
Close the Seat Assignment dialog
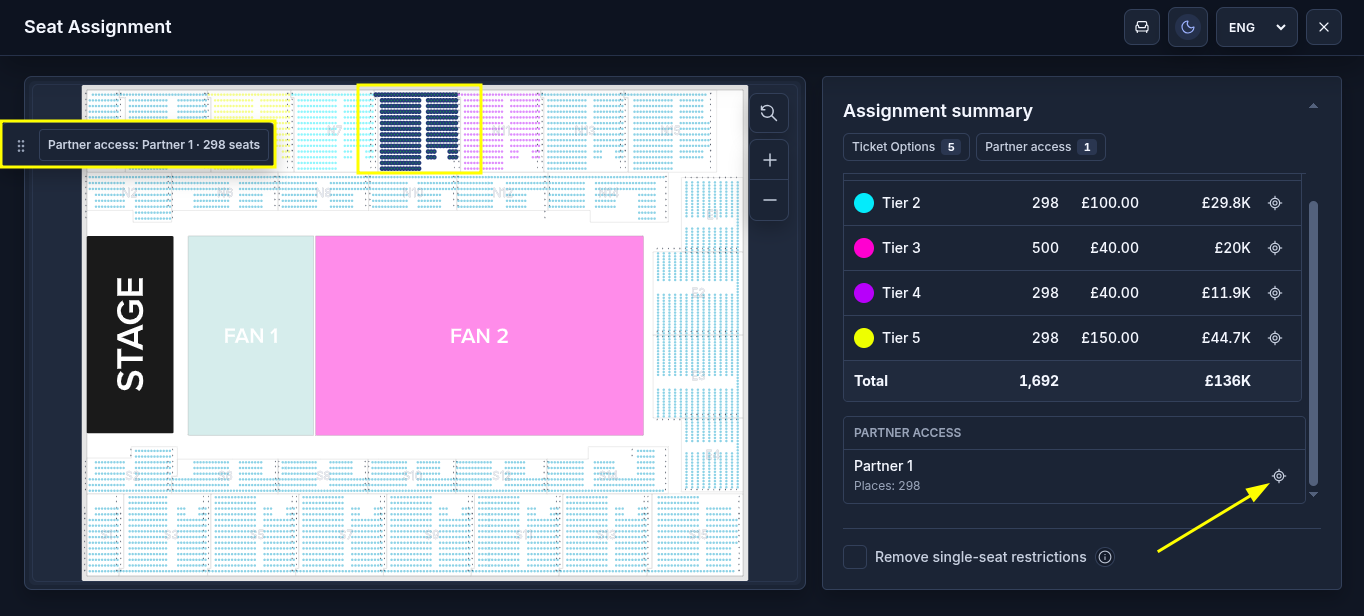(x=1324, y=27)
